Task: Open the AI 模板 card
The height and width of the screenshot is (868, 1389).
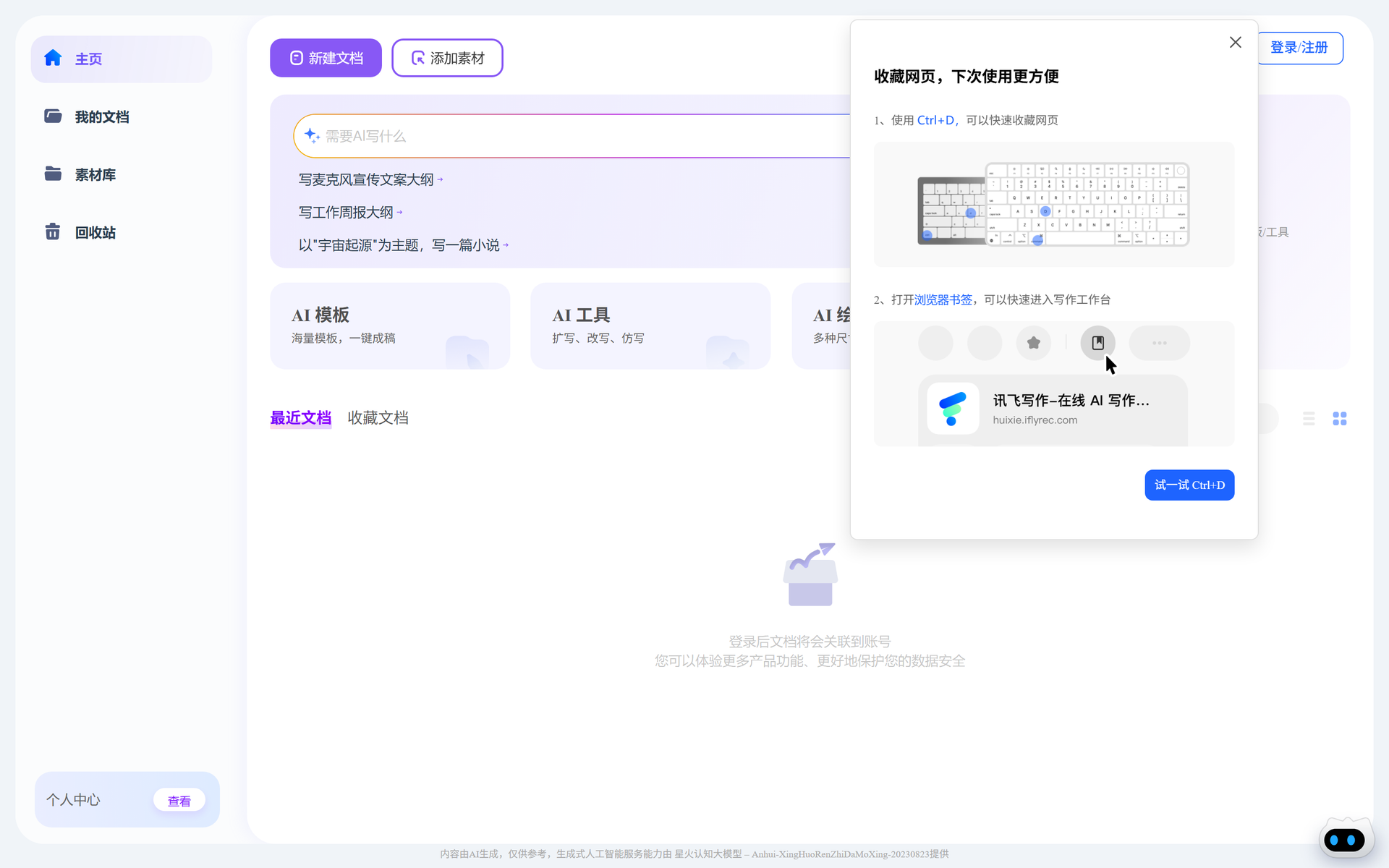Action: coord(390,326)
